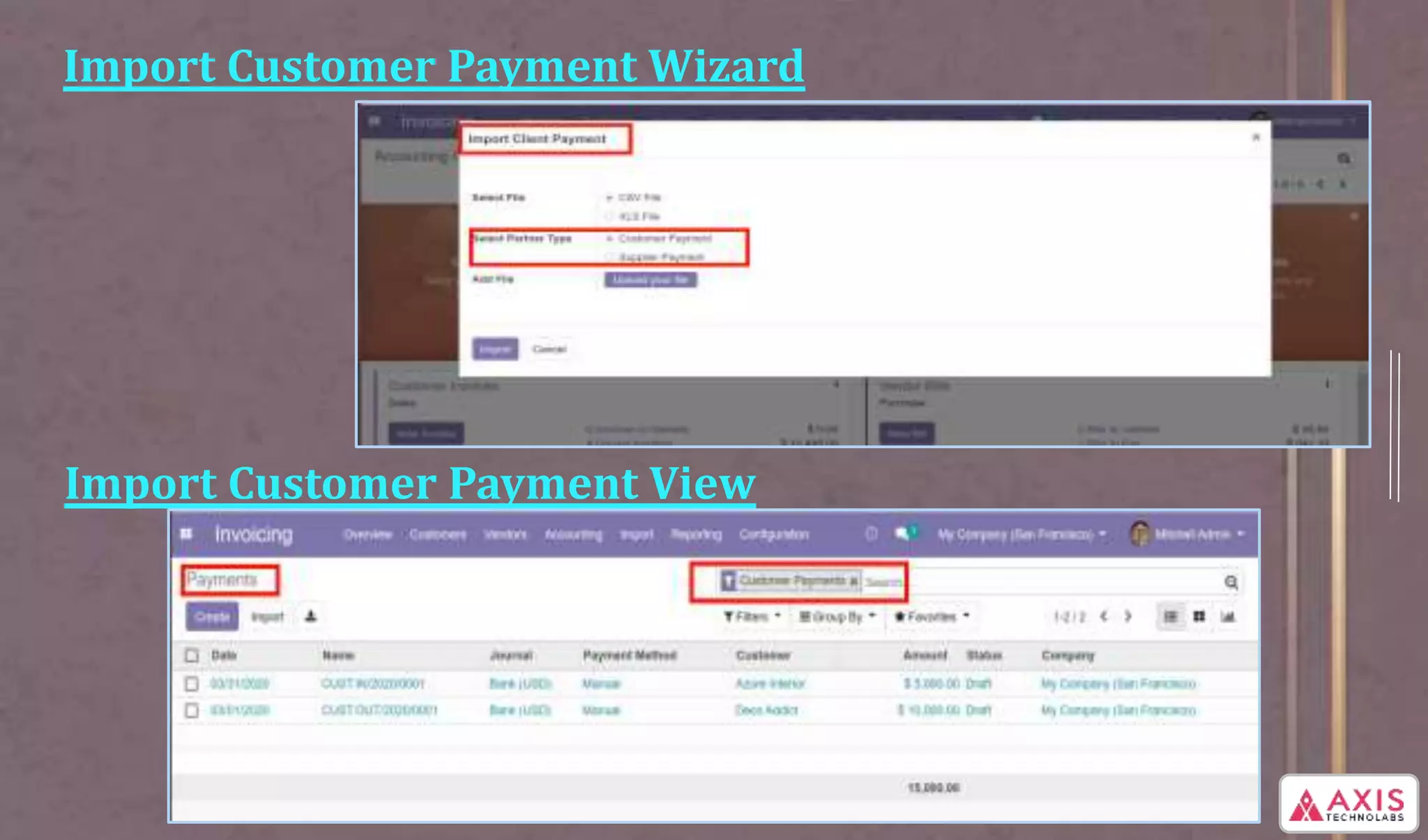Image resolution: width=1428 pixels, height=840 pixels.
Task: Sort by the Name column header
Action: 338,655
